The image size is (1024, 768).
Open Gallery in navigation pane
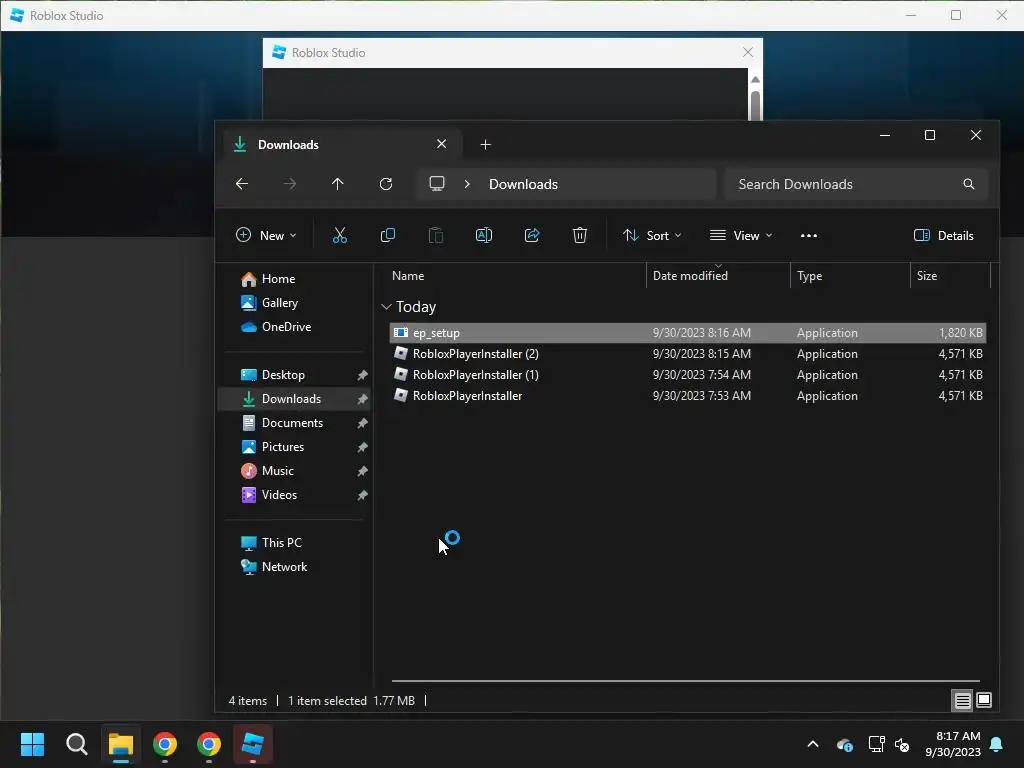click(280, 303)
